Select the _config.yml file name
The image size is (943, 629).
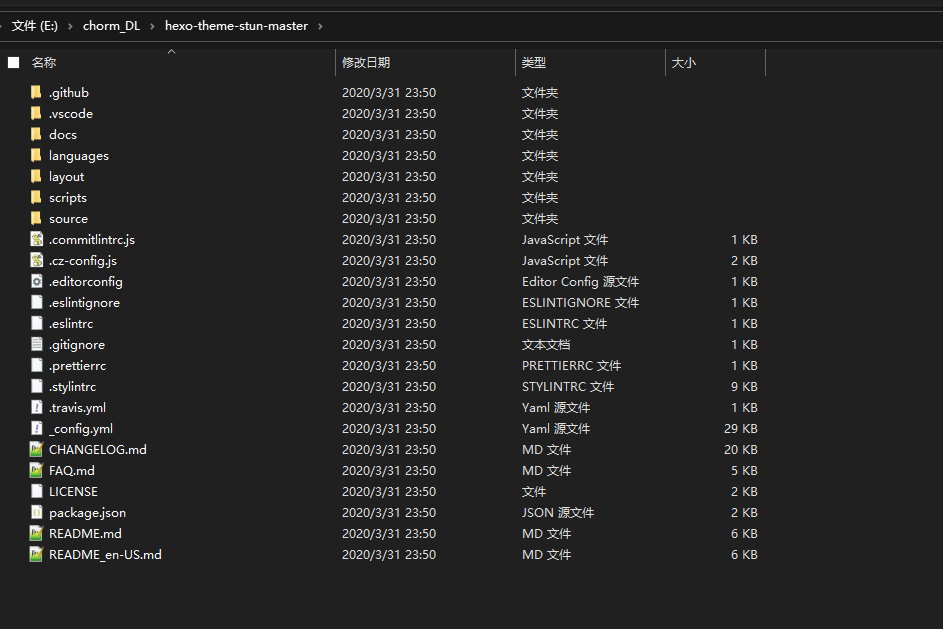pyautogui.click(x=81, y=429)
